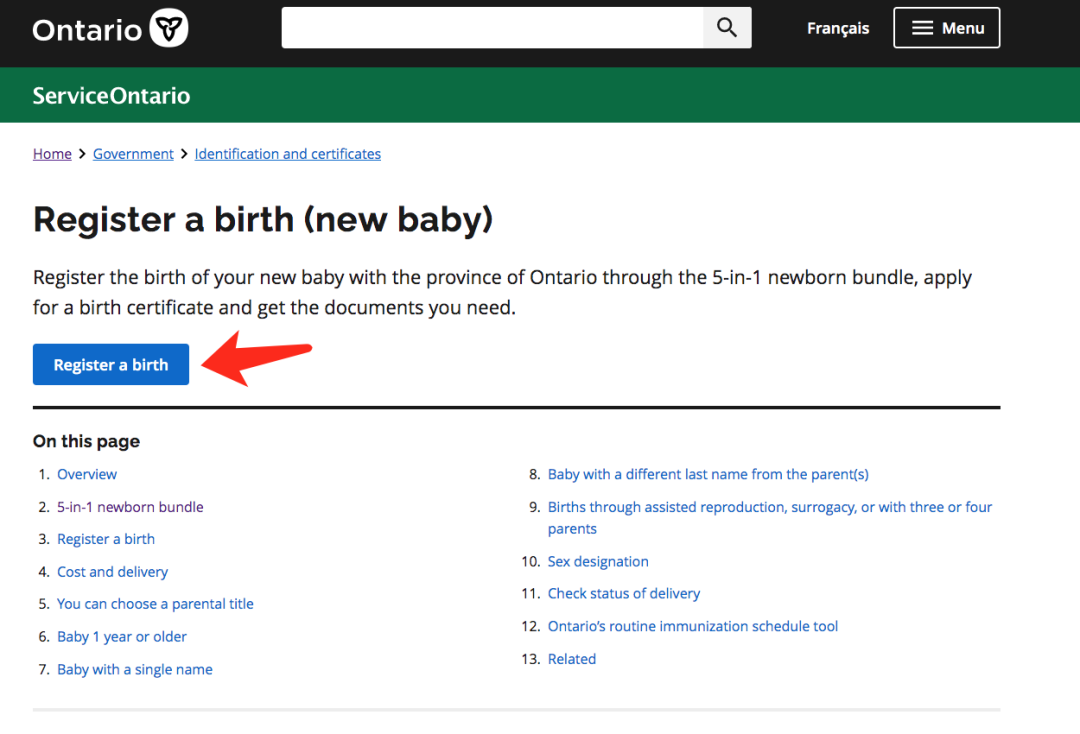
Task: Go to ServiceOntario home heading
Action: click(112, 96)
